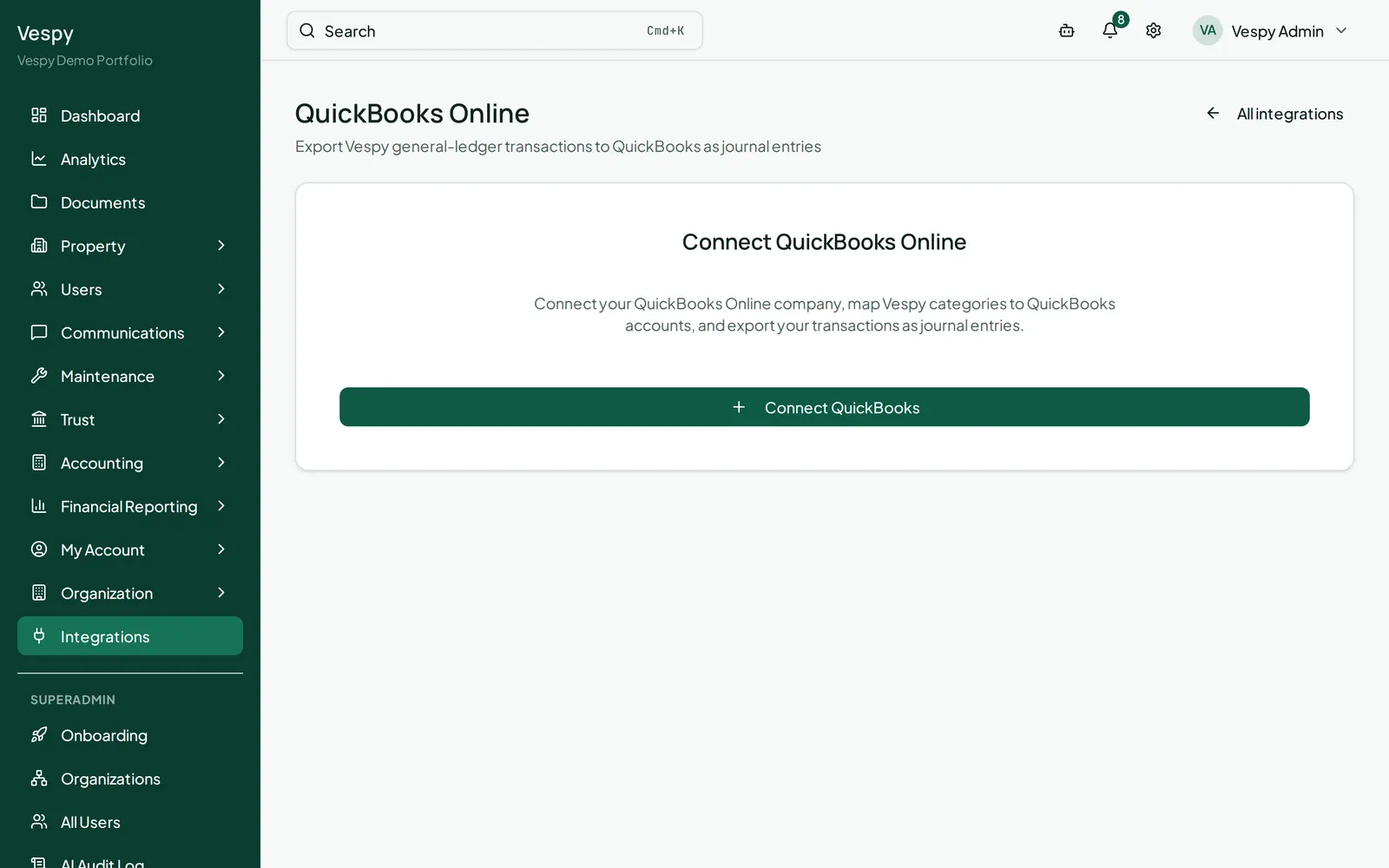This screenshot has height=868, width=1389.
Task: Click the Cmd+K shortcut hint
Action: point(666,30)
